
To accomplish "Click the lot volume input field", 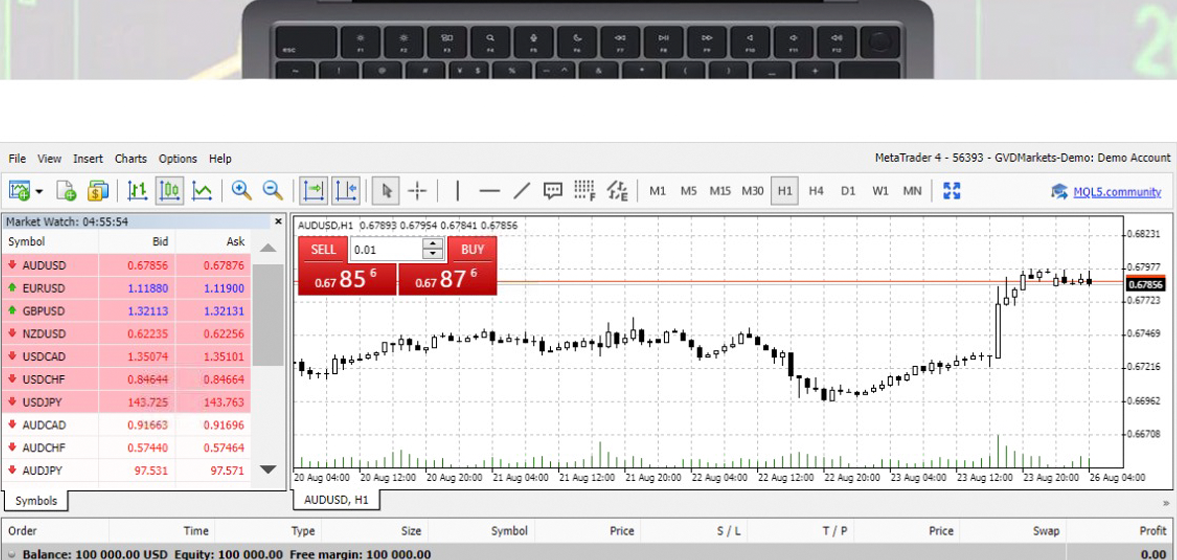I will [387, 249].
